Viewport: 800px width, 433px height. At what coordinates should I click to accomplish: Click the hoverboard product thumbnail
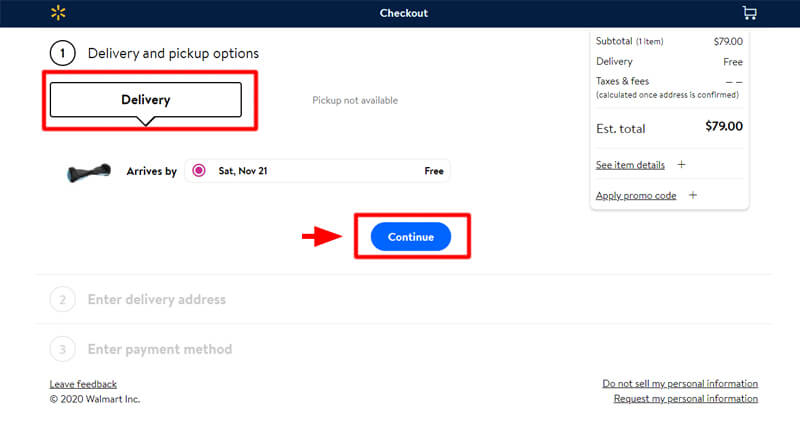coord(89,172)
